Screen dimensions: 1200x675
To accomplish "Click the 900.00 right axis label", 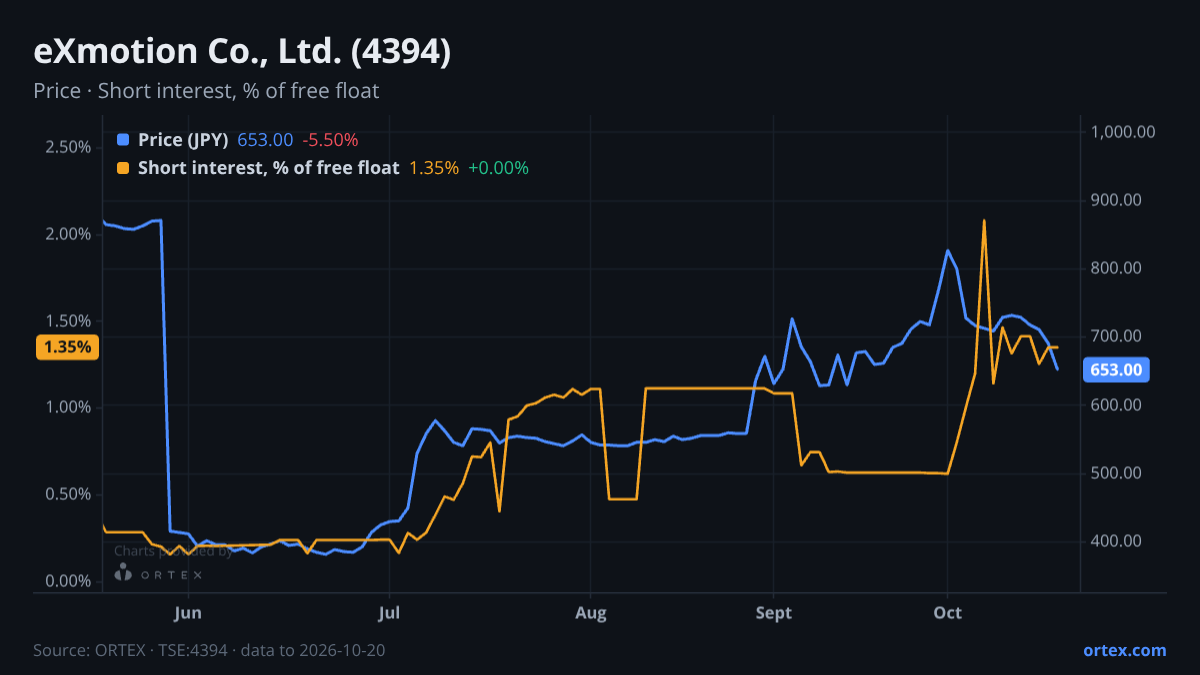I will point(1117,200).
